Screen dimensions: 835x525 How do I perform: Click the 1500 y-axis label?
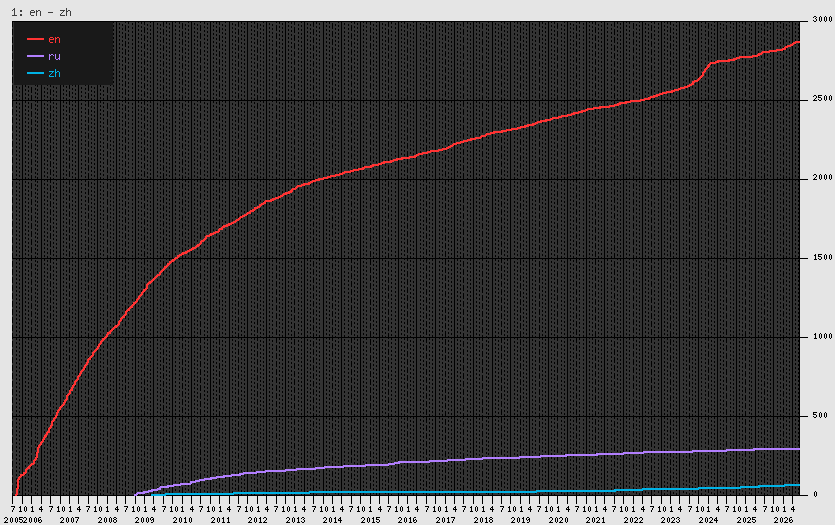click(823, 257)
